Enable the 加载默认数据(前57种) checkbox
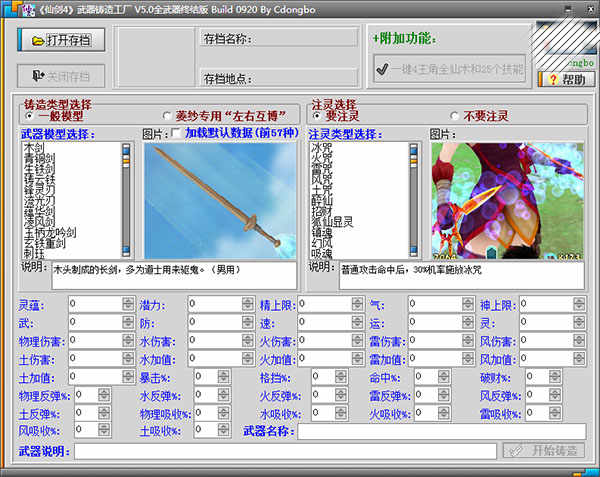 click(x=176, y=133)
